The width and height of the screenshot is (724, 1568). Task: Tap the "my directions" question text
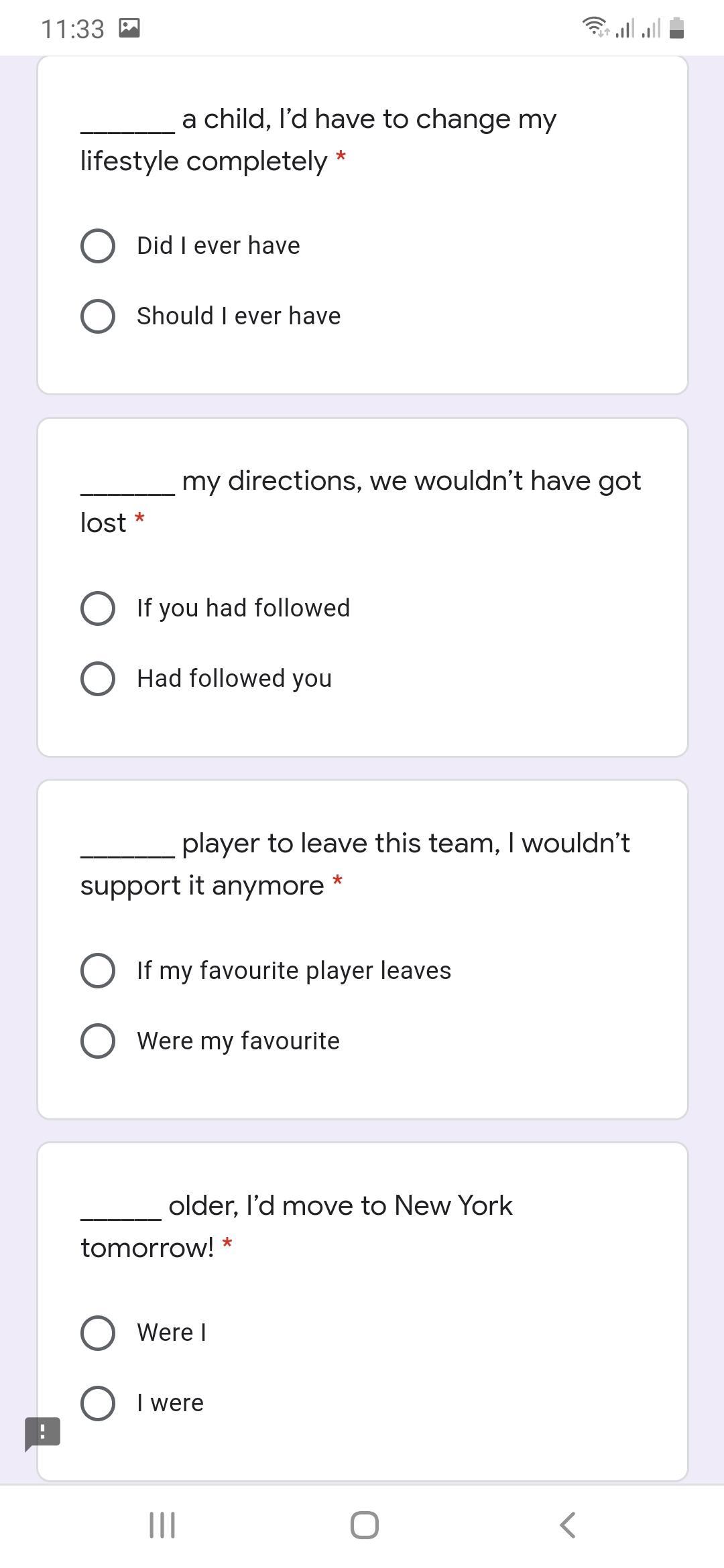pos(361,501)
